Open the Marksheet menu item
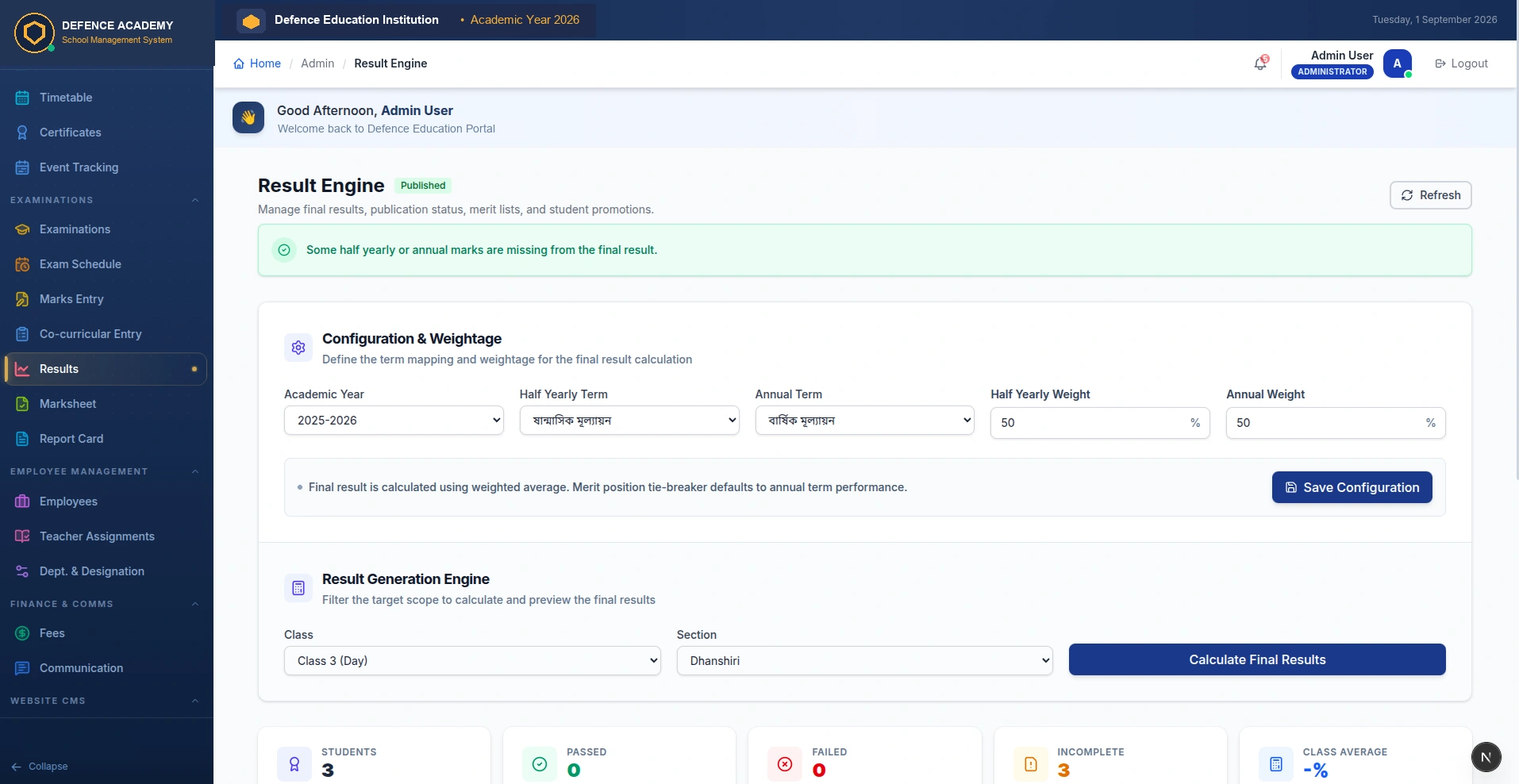The height and width of the screenshot is (784, 1519). tap(105, 404)
